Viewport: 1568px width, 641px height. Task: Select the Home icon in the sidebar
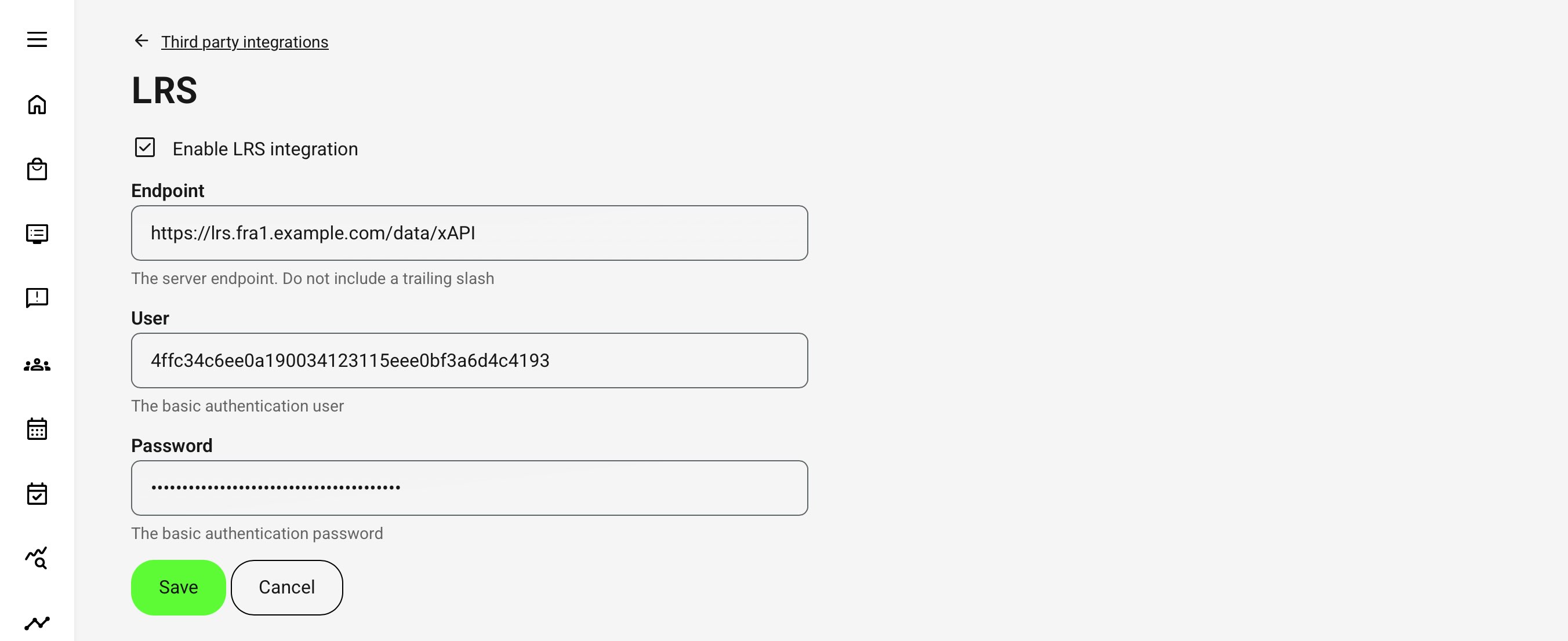pos(38,104)
